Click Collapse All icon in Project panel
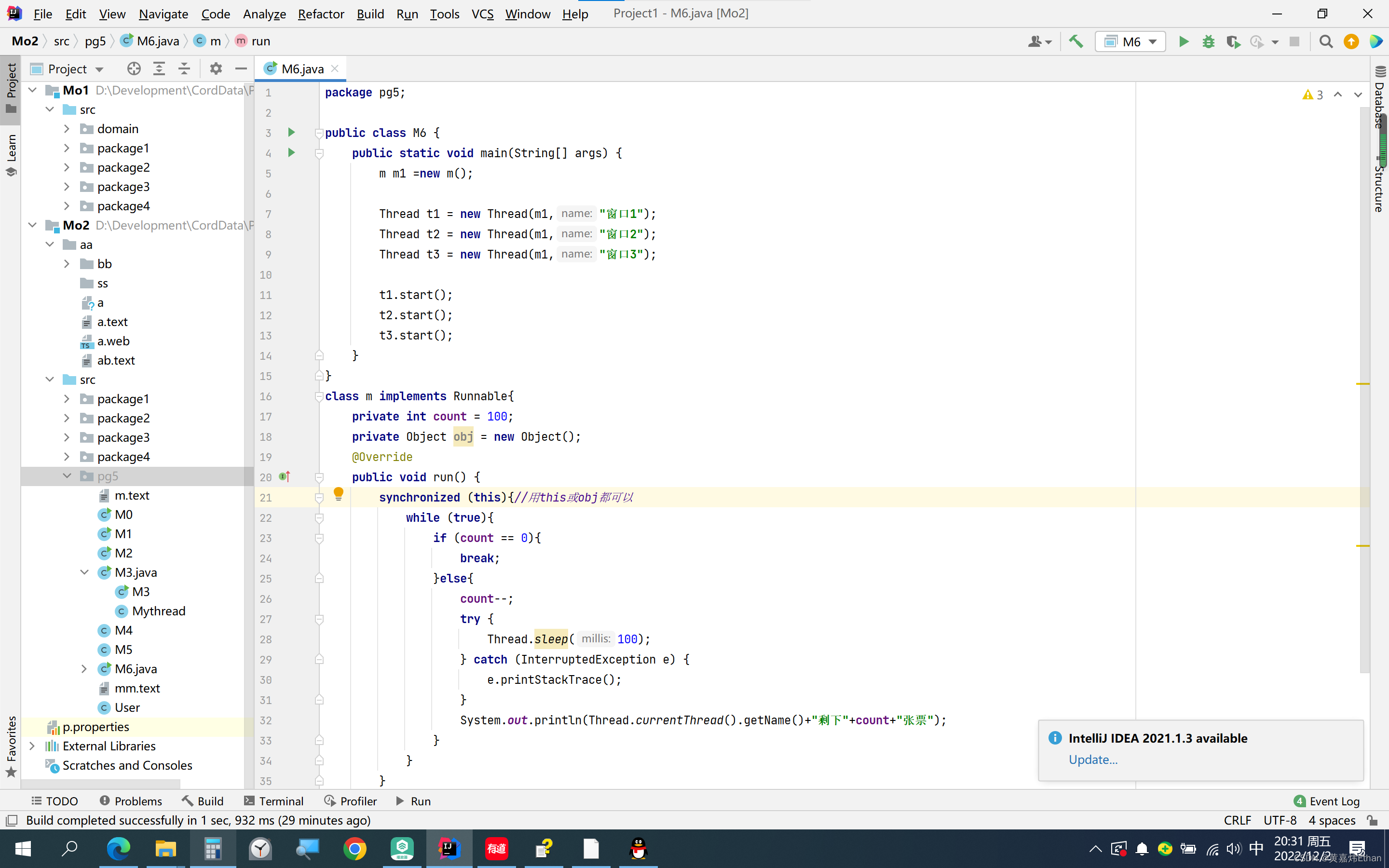Screen dimensions: 1389x868 [184, 69]
